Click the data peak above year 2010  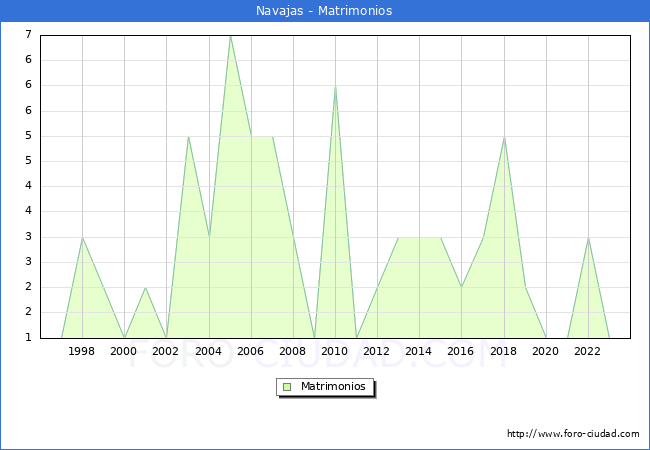(335, 87)
